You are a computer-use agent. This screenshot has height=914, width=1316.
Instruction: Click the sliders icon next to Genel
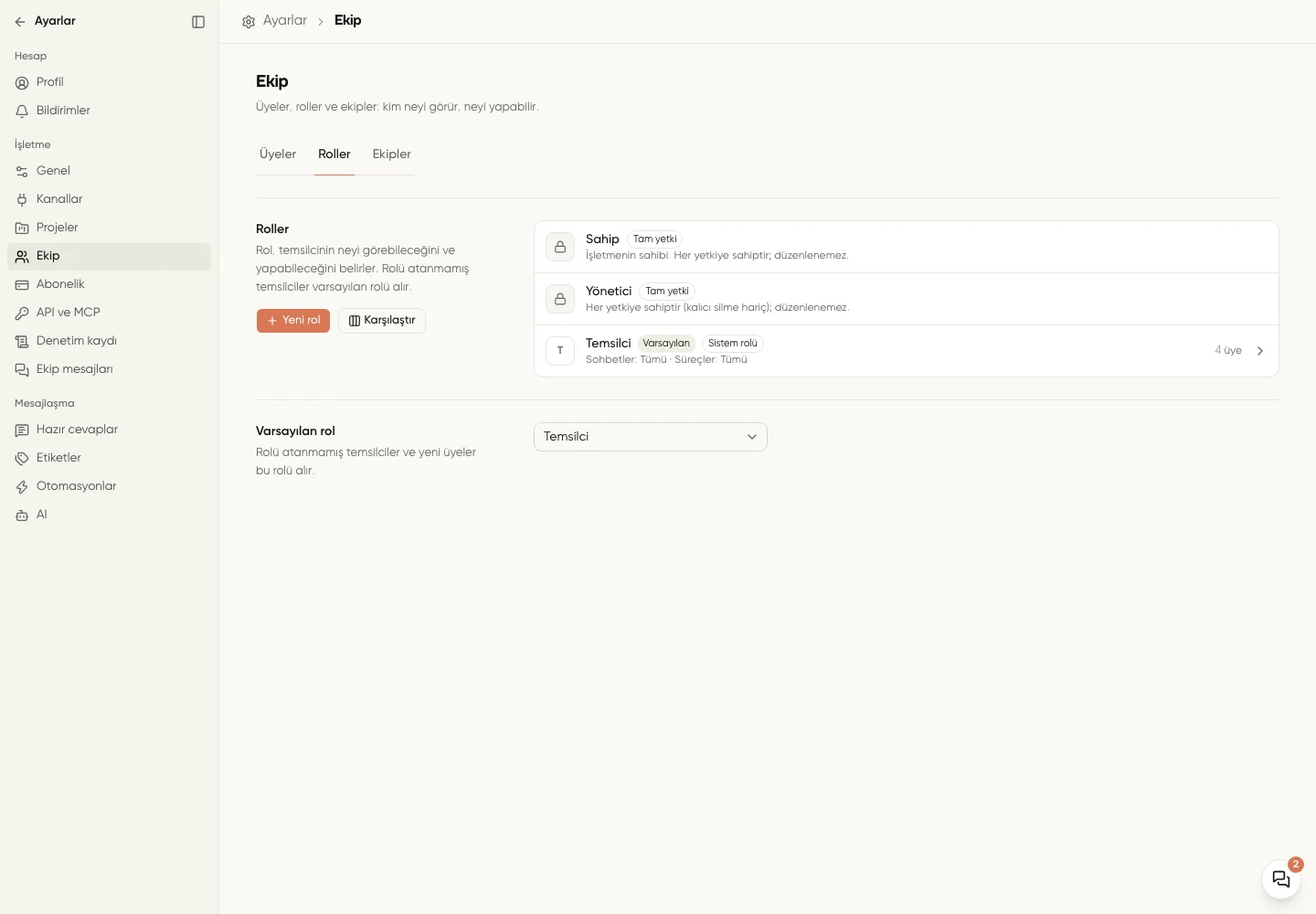click(22, 172)
